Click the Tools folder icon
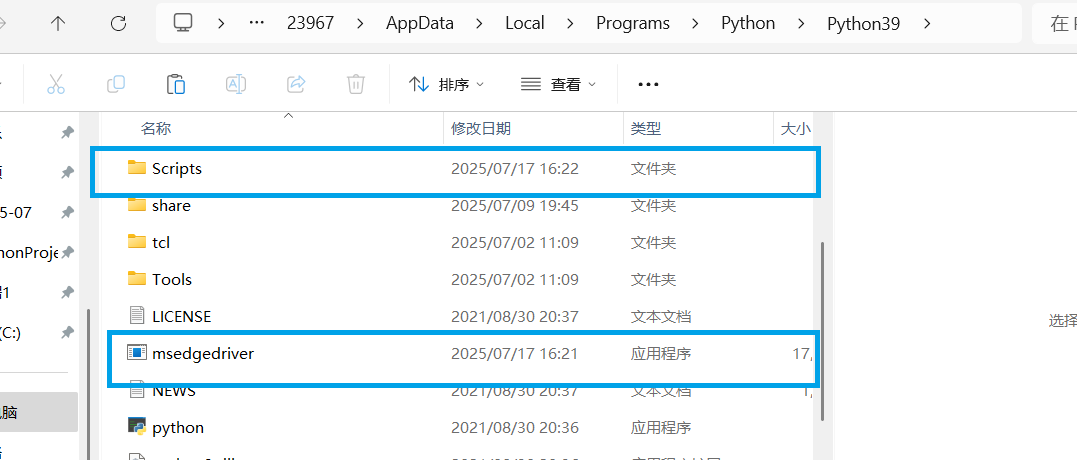1077x460 pixels. 137,279
